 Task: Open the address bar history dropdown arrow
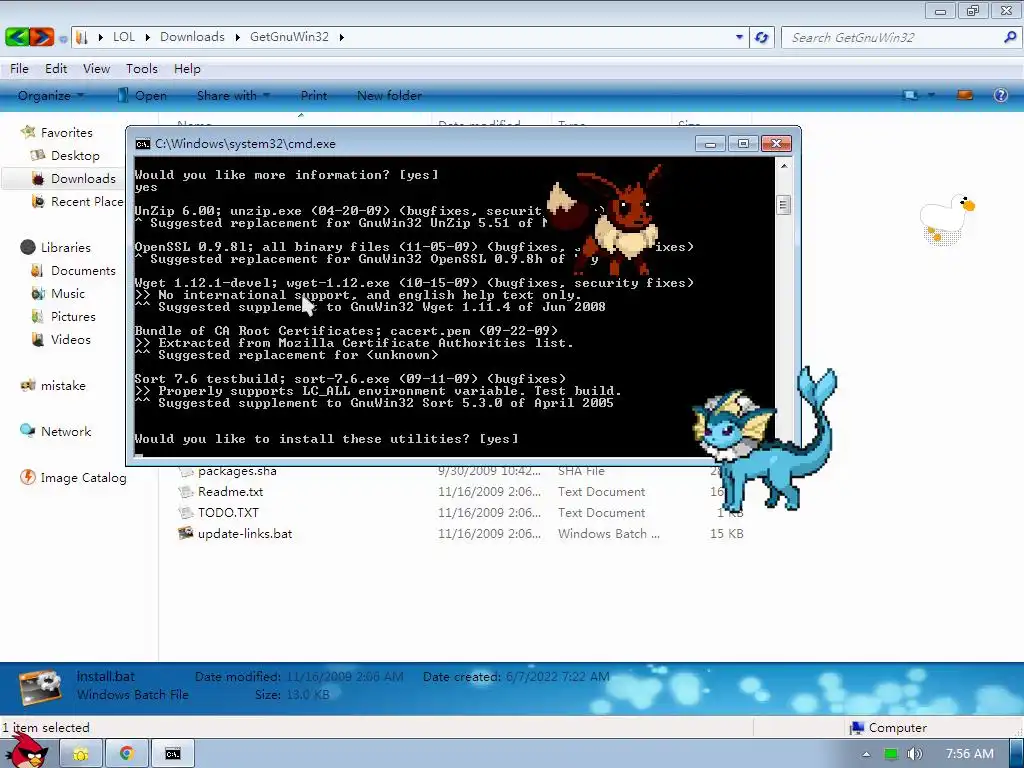pos(739,37)
